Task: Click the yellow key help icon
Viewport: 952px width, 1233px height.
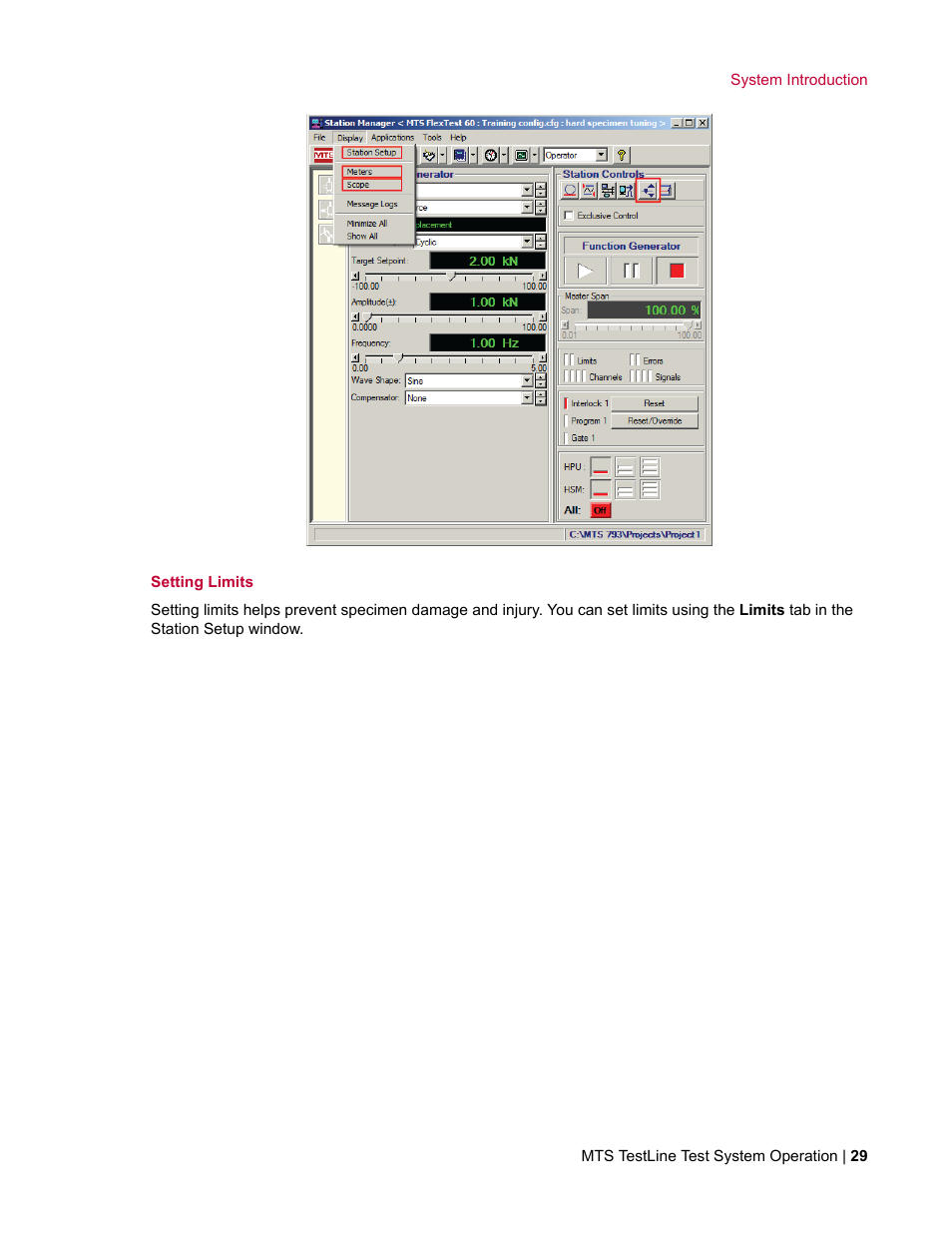Action: [x=622, y=156]
